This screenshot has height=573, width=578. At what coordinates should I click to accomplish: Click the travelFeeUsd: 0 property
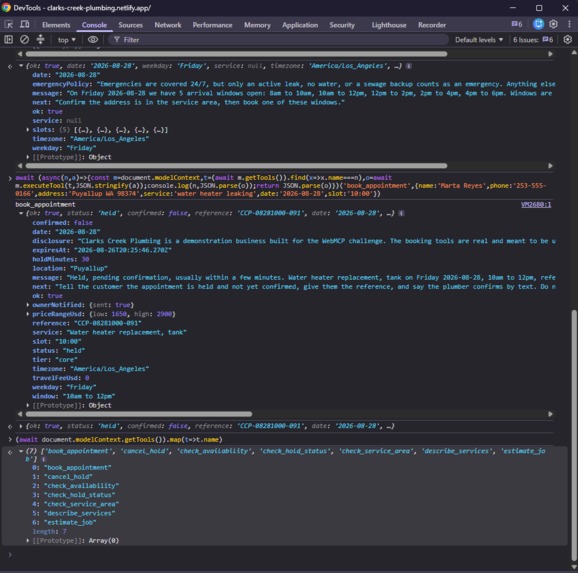61,378
